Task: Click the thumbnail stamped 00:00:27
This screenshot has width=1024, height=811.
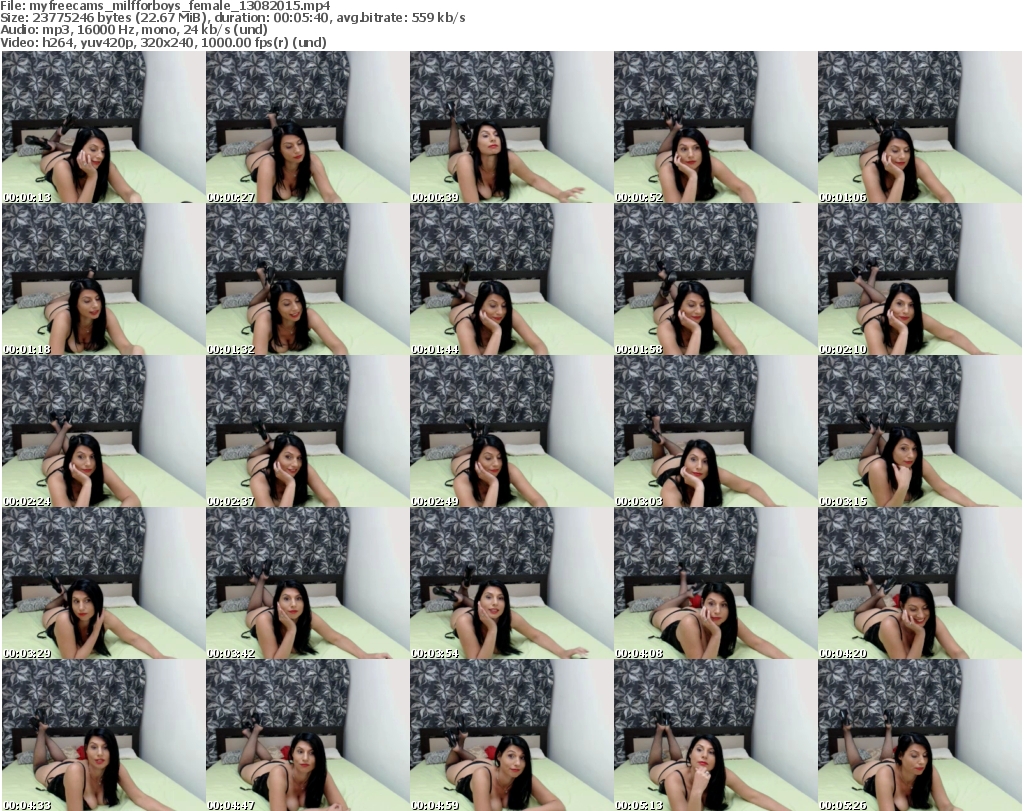Action: pos(308,127)
